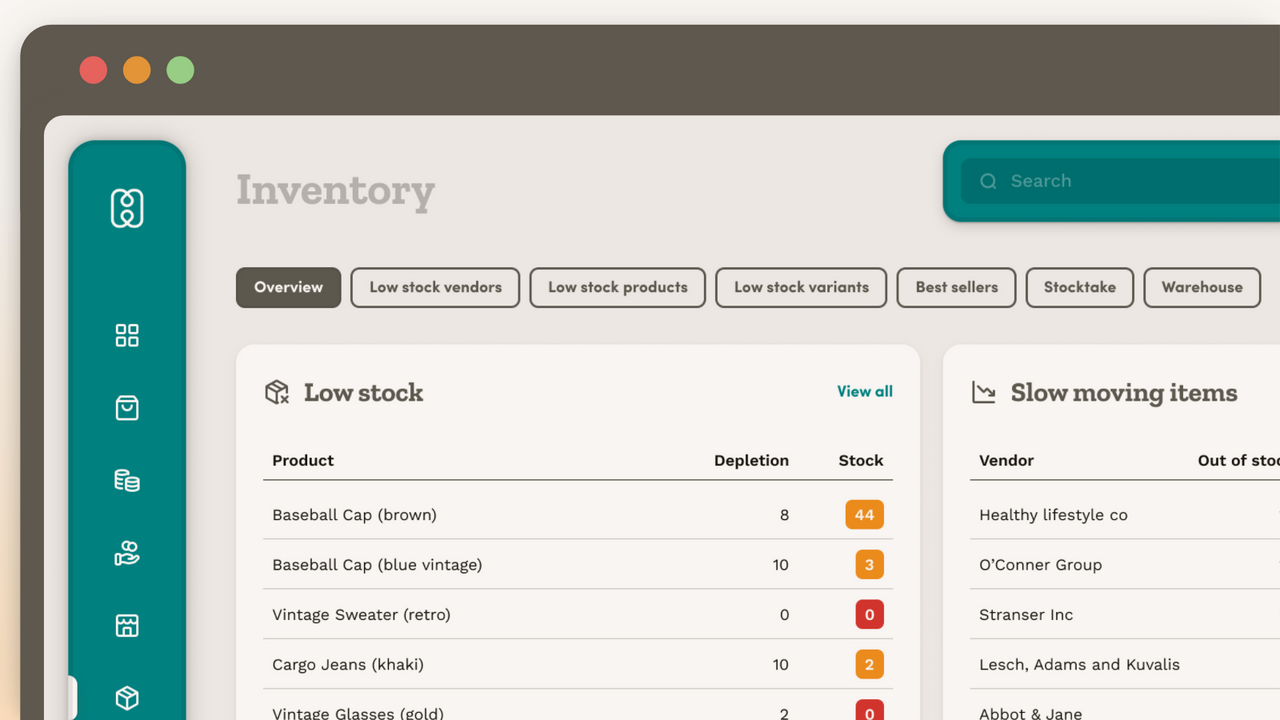1280x720 pixels.
Task: Click the red close window button
Action: click(x=93, y=70)
